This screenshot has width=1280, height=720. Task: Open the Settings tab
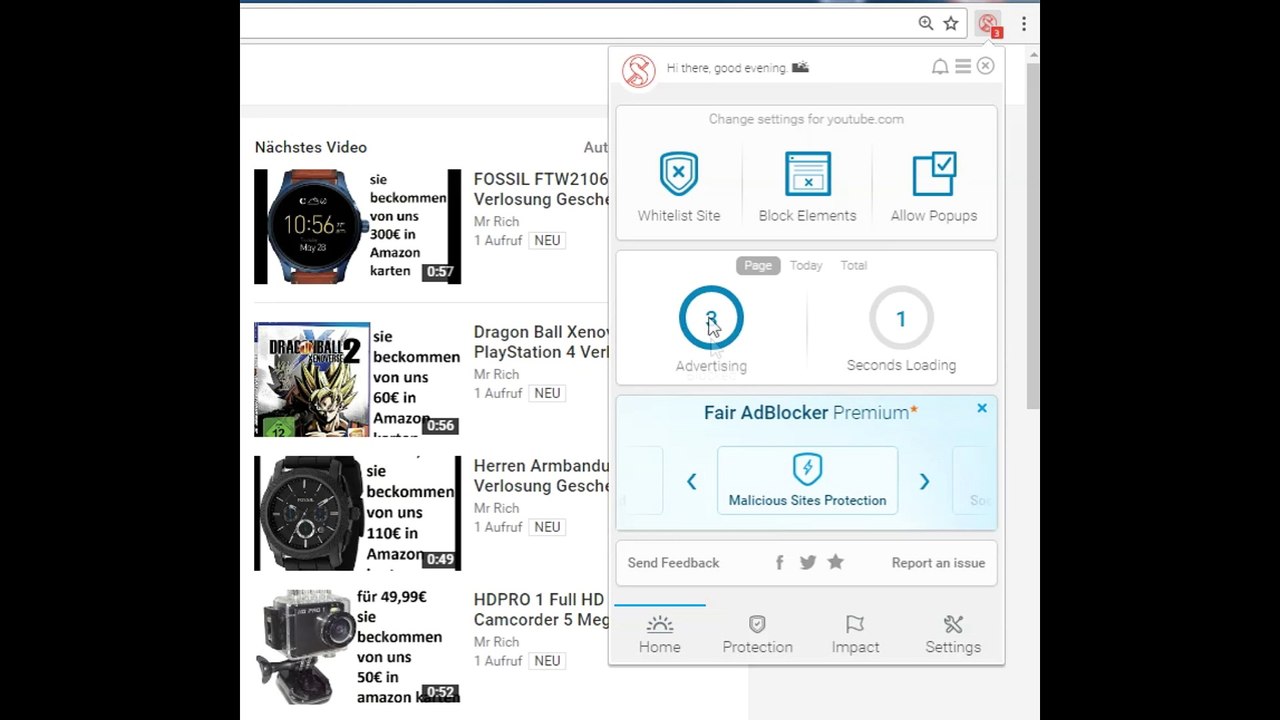[x=953, y=635]
